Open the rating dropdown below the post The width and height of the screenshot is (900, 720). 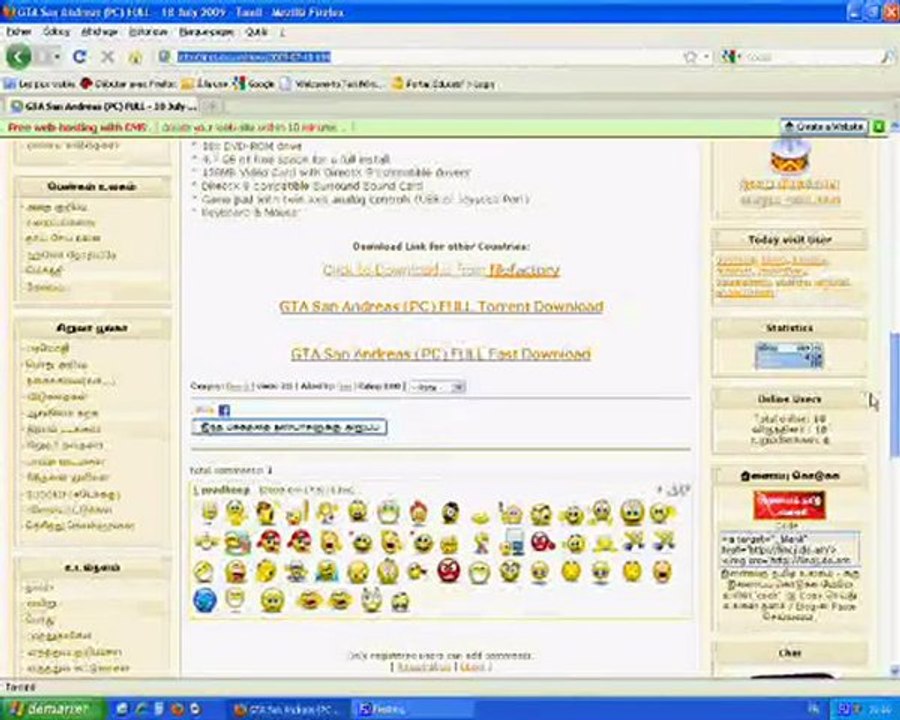point(437,387)
